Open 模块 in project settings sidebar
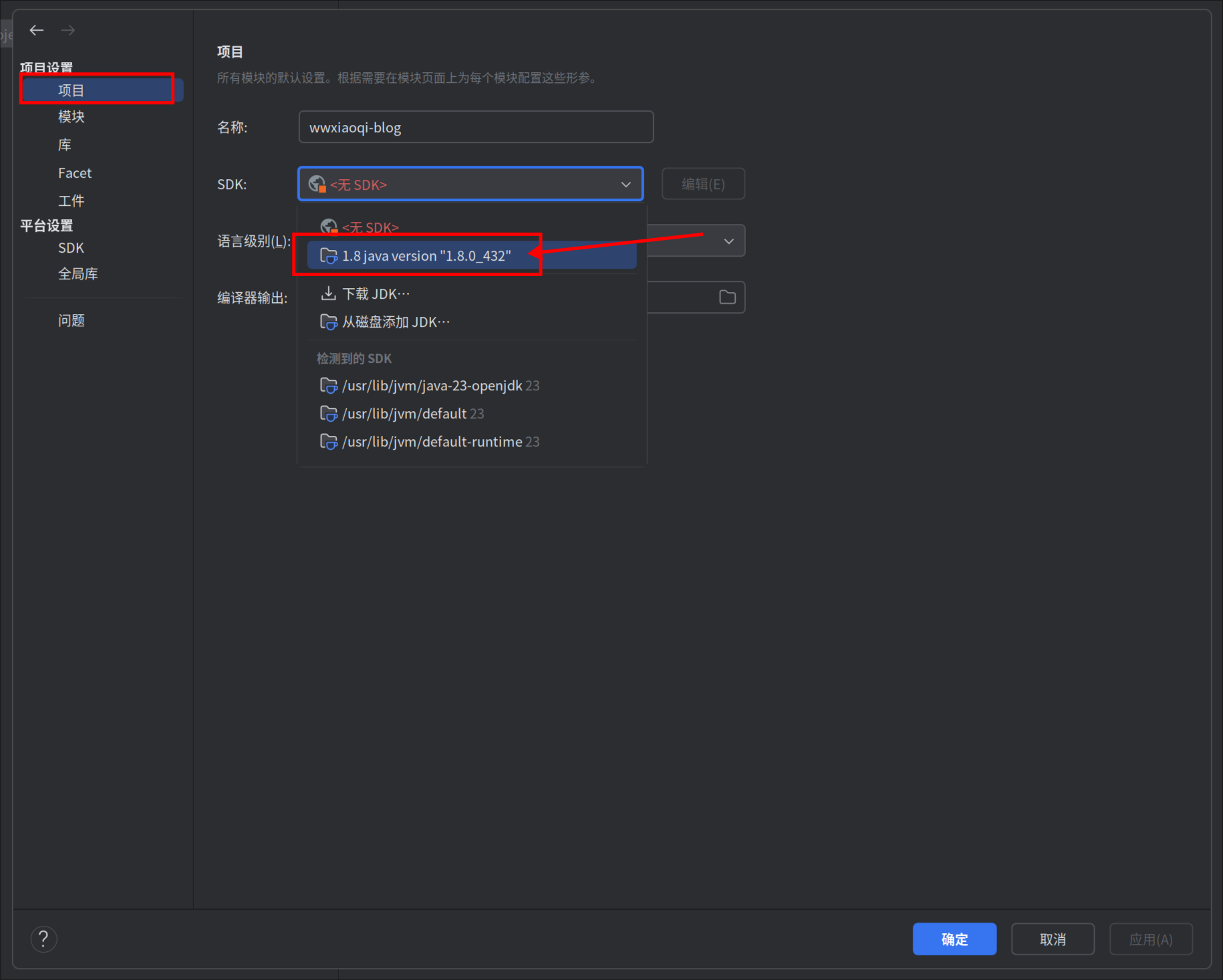 (72, 117)
